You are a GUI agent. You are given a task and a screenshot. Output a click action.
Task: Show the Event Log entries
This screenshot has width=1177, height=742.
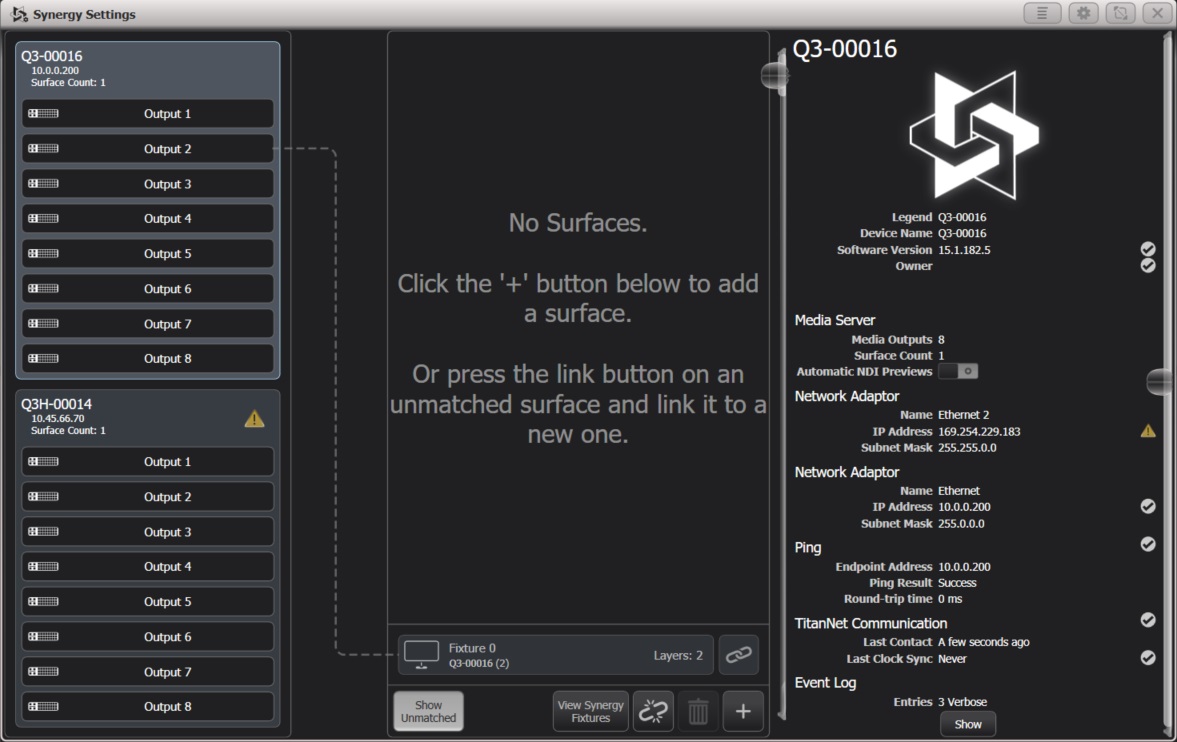[x=967, y=724]
